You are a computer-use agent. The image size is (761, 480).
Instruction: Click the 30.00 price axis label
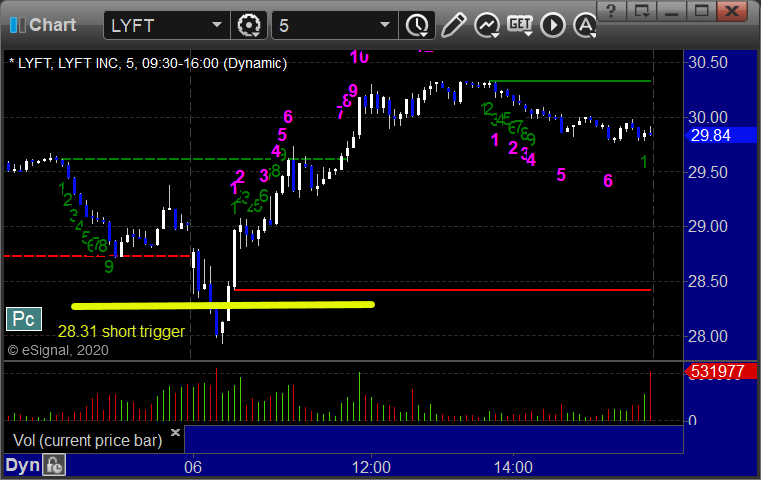[708, 117]
